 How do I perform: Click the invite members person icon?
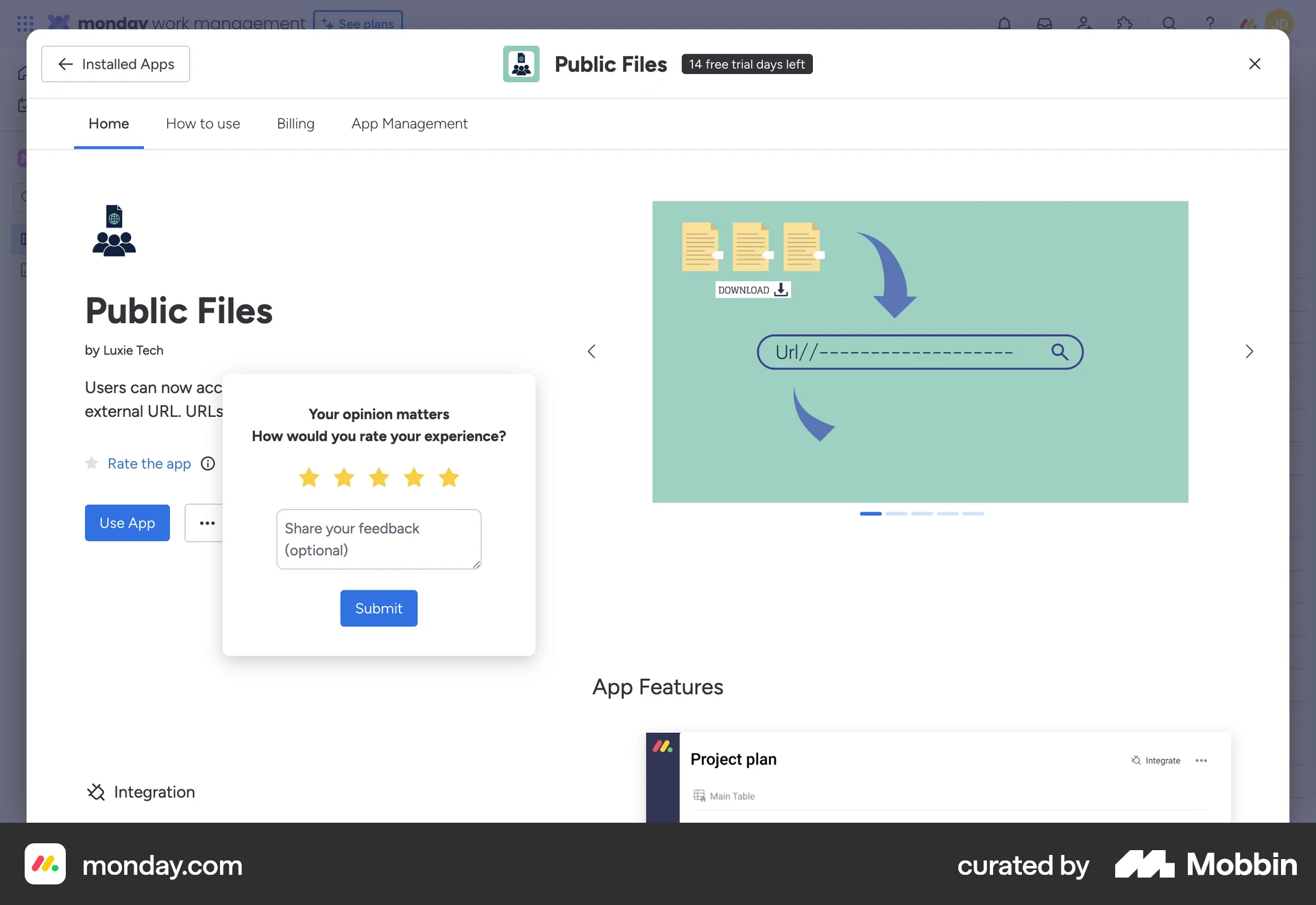click(1084, 23)
